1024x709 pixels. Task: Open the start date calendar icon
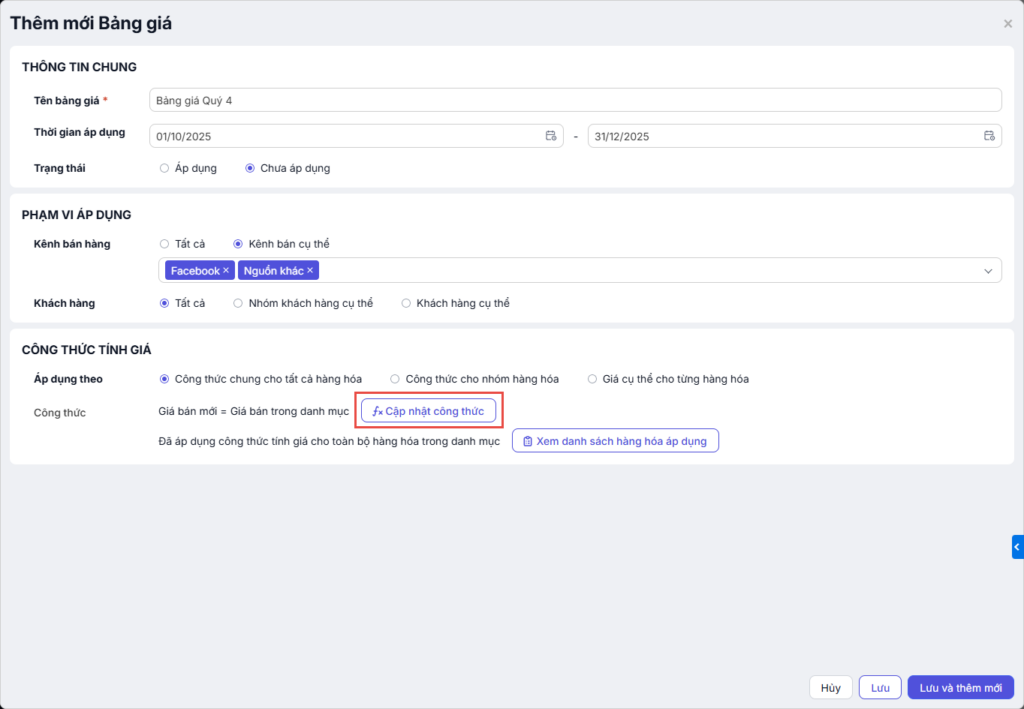[x=550, y=136]
